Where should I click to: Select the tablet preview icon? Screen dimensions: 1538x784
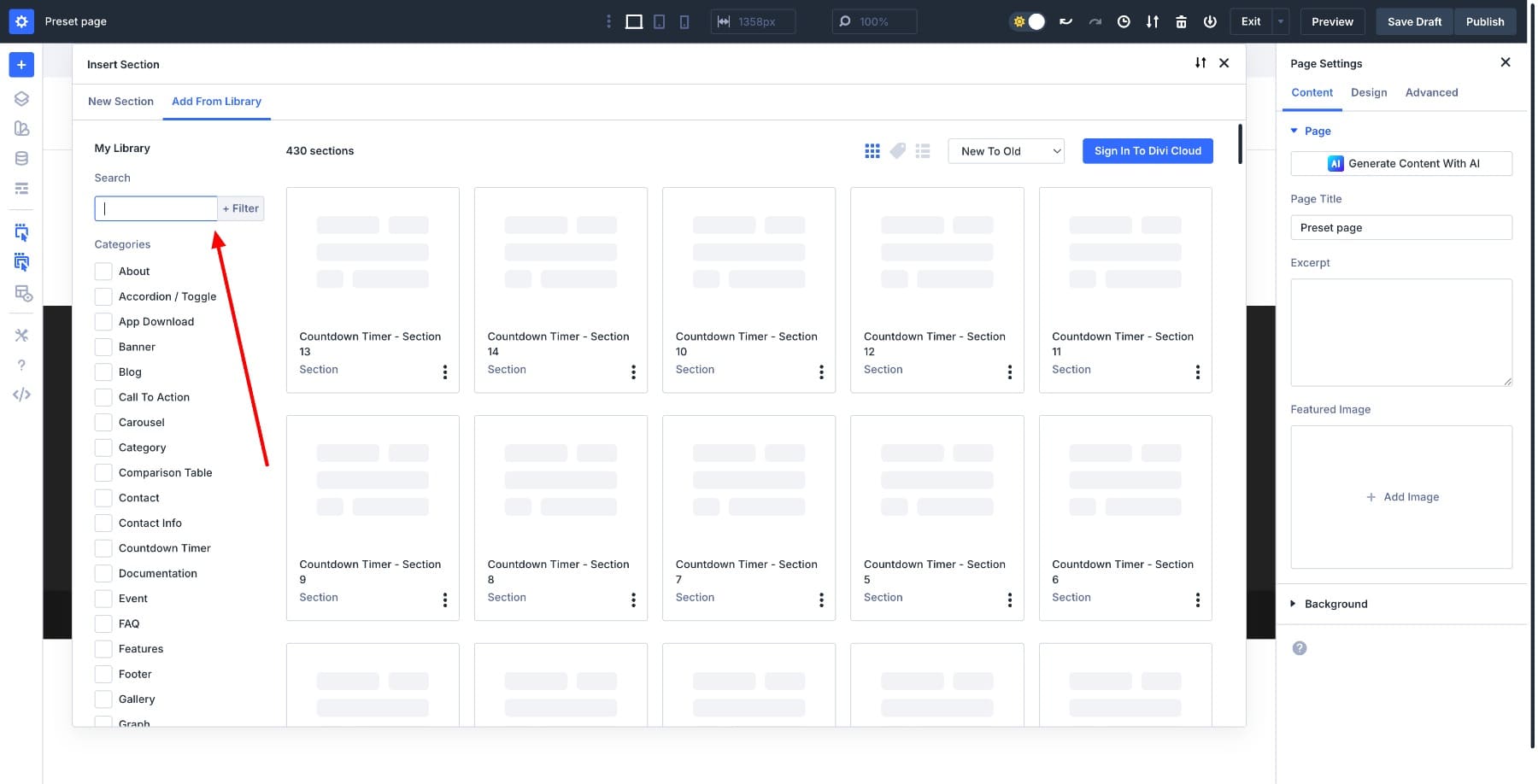(x=659, y=22)
